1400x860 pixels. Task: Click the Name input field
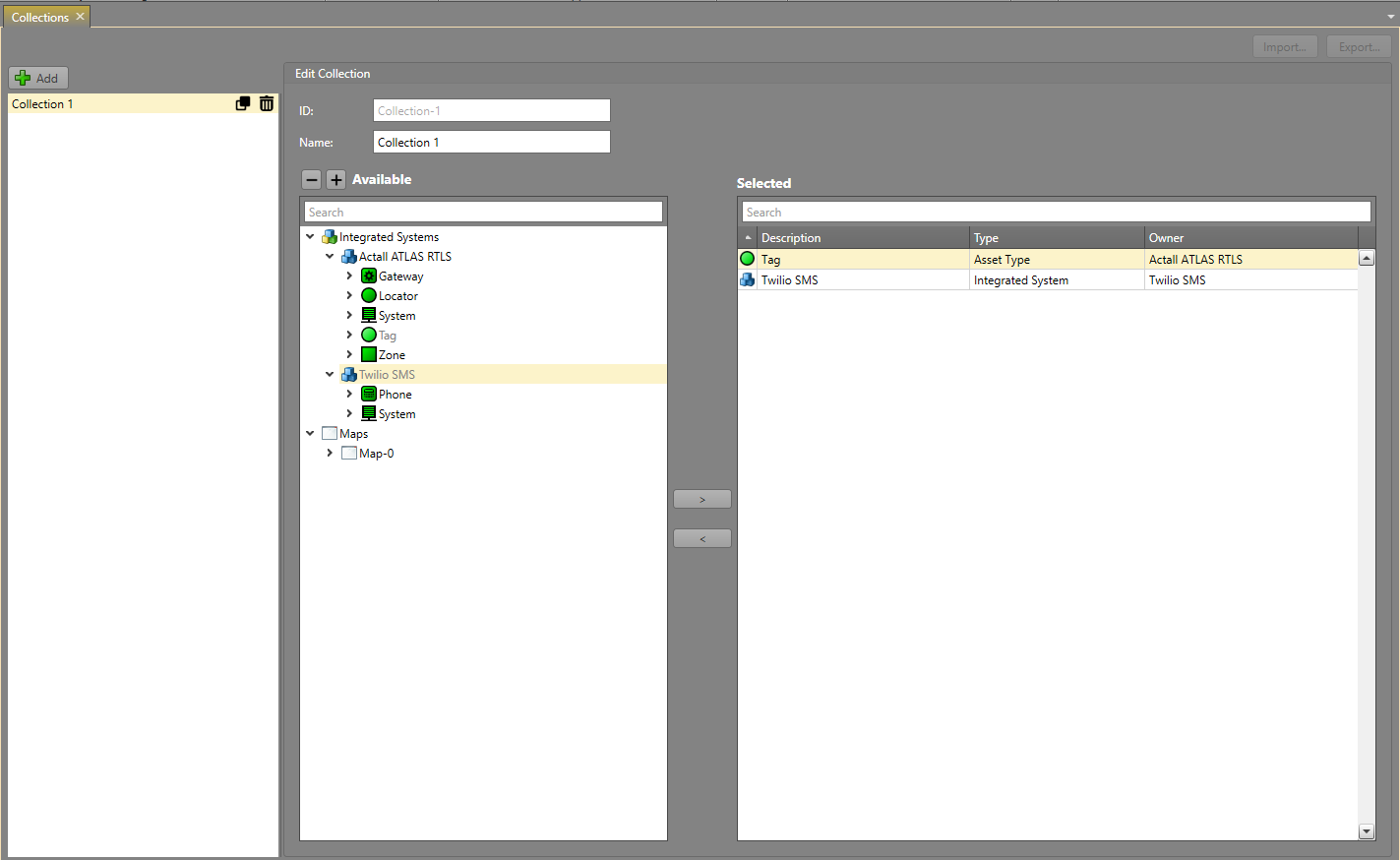click(492, 143)
